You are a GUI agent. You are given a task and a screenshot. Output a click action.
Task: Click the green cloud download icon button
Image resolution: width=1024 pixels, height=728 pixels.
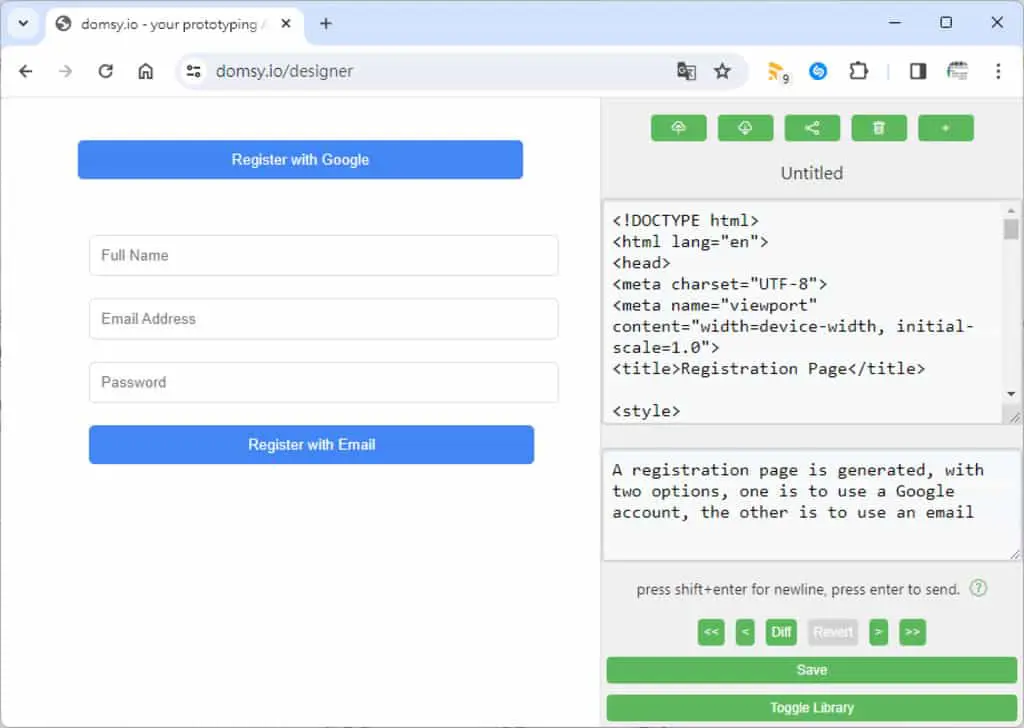[x=745, y=128]
